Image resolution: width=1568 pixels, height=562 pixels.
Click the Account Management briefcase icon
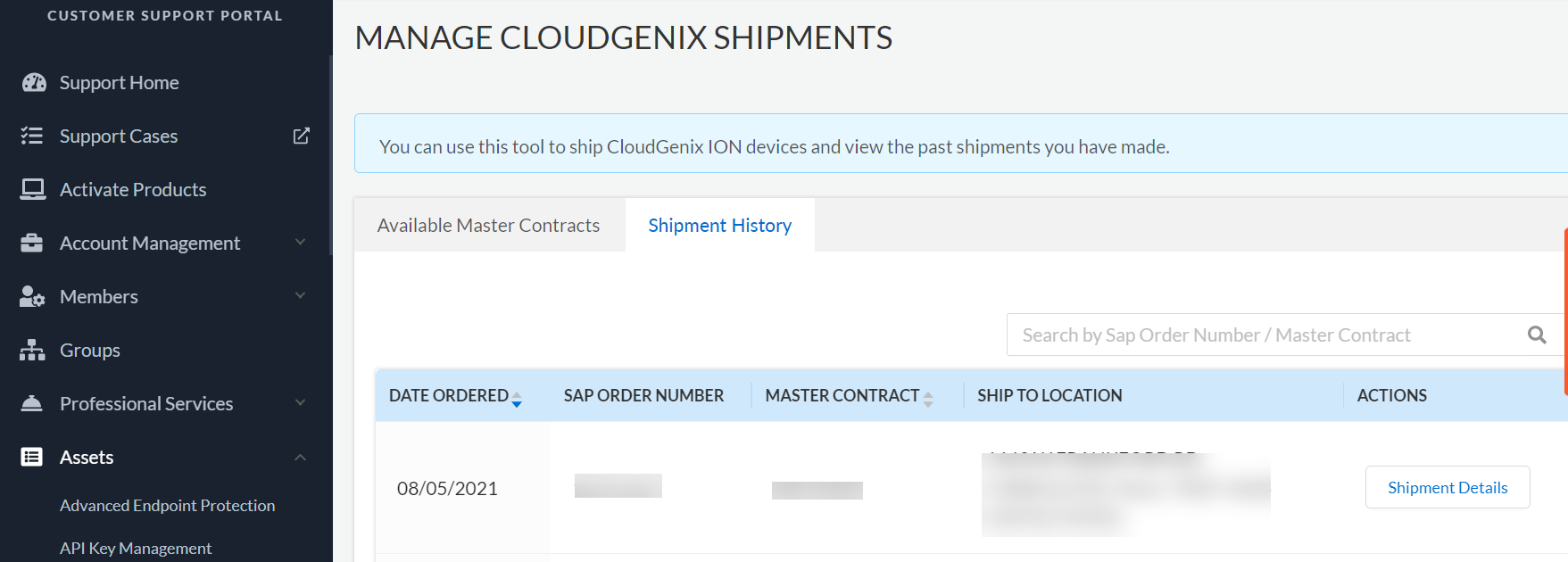32,243
